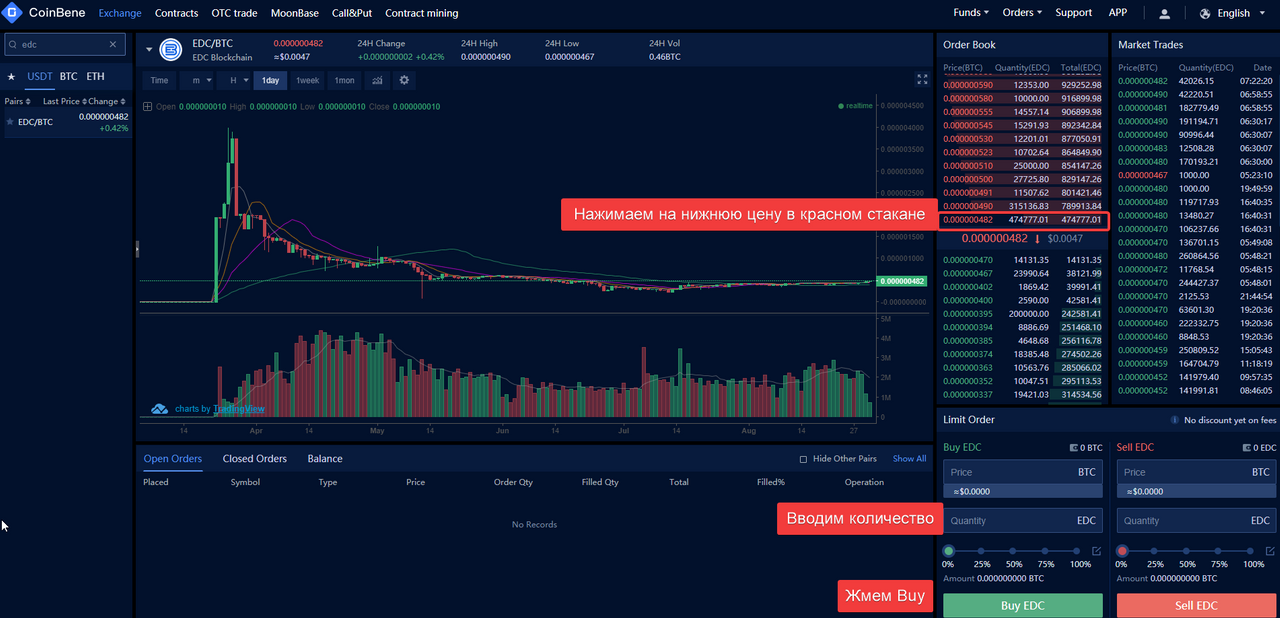Open the user account icon
1280x618 pixels.
coord(1164,13)
